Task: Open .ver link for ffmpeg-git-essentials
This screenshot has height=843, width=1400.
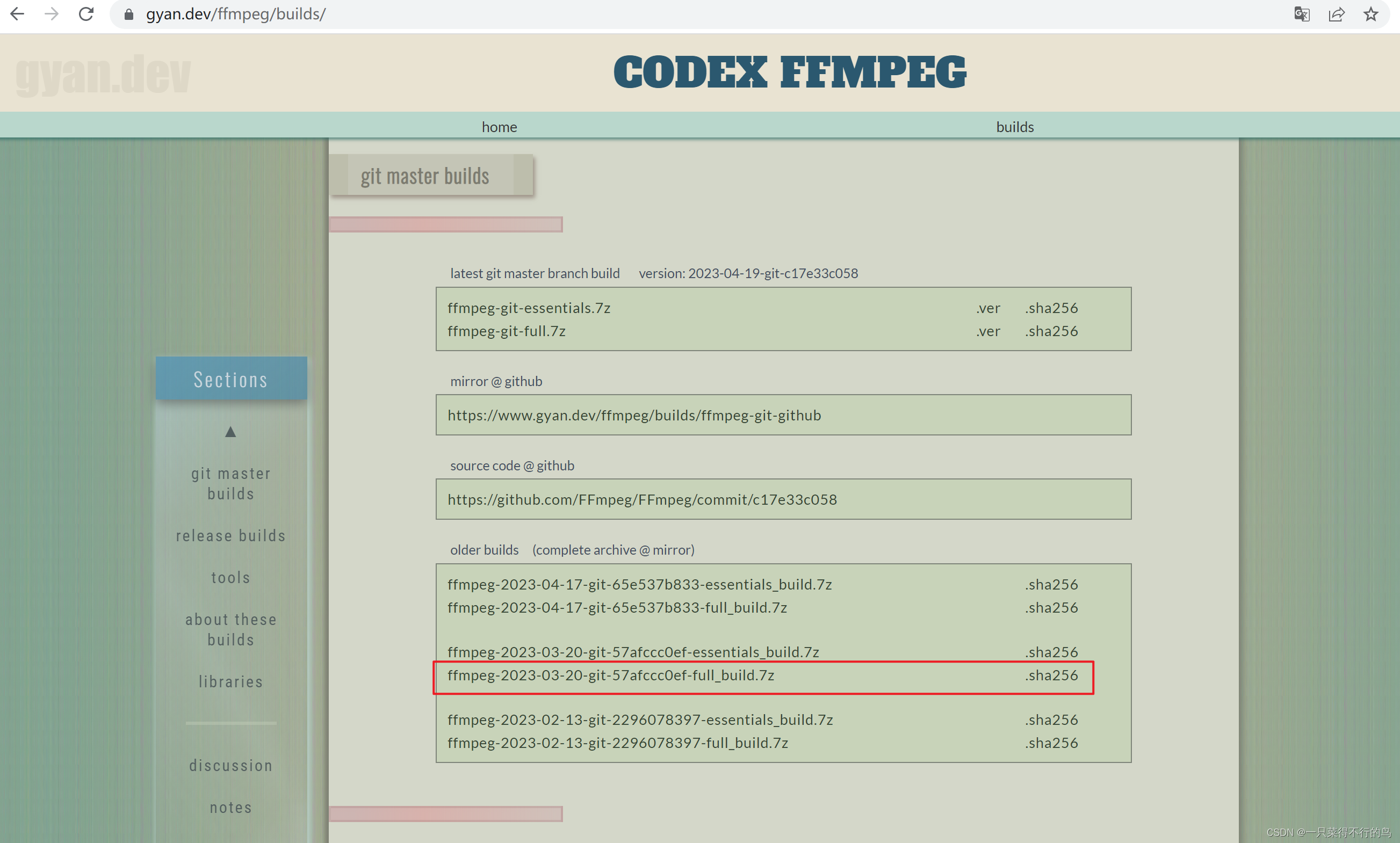Action: coord(988,308)
